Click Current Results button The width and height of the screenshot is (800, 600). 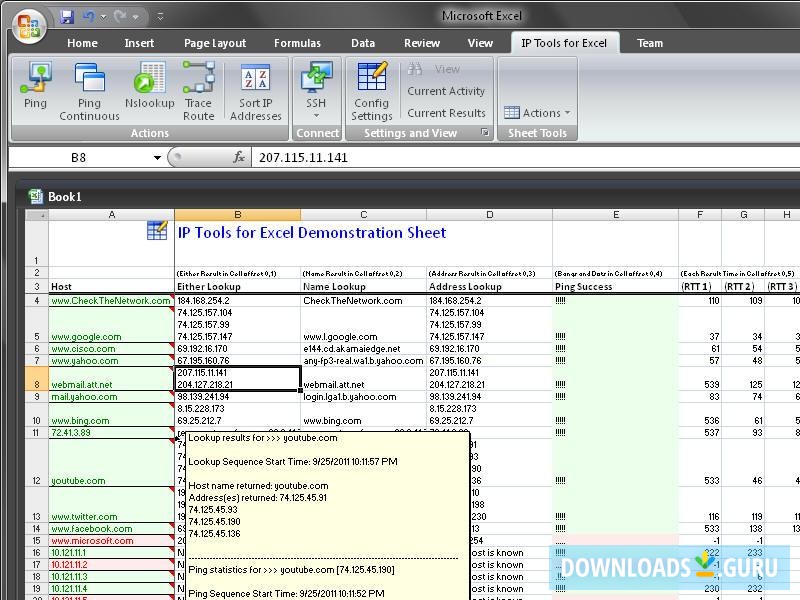(446, 113)
